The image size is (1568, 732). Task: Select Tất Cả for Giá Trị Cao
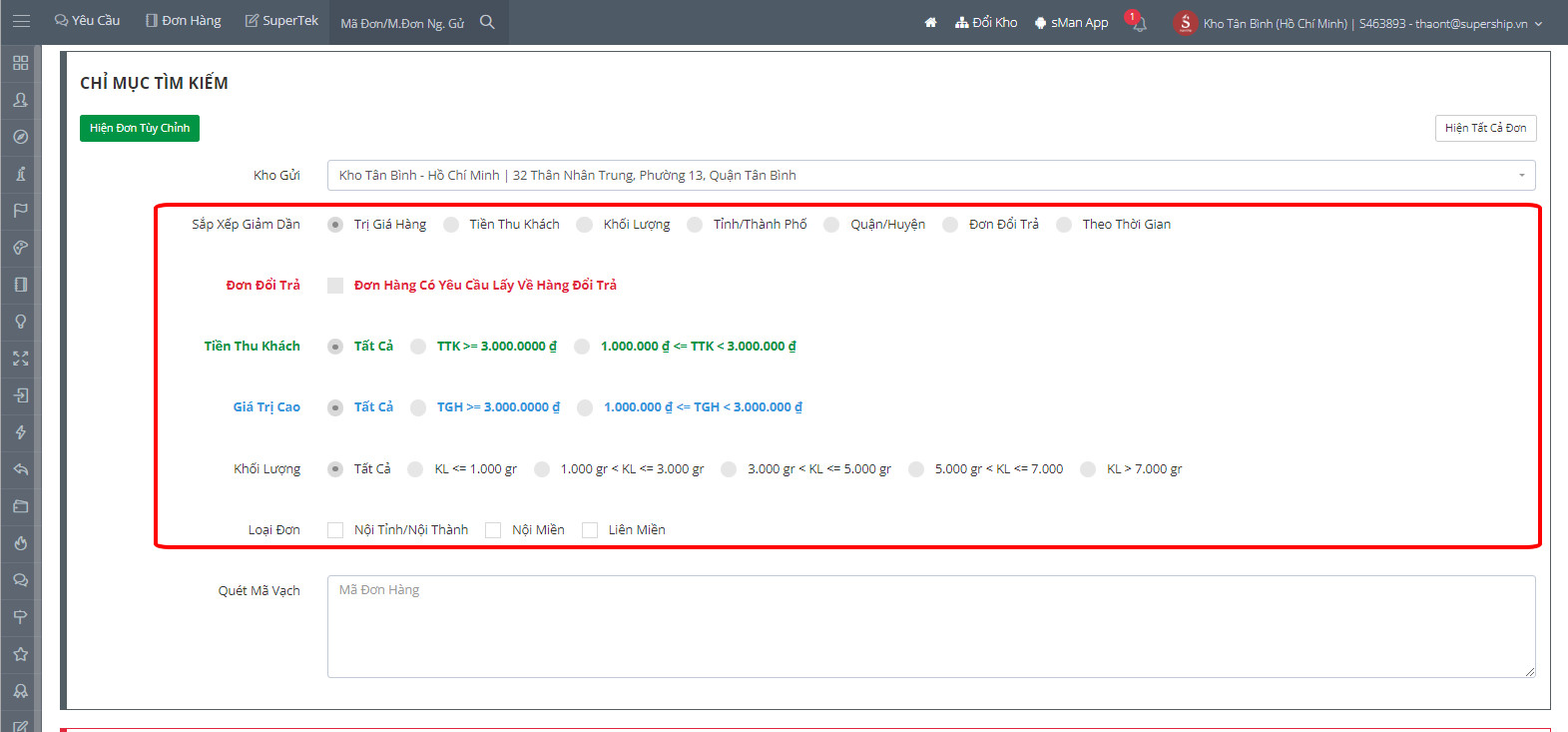(x=335, y=407)
